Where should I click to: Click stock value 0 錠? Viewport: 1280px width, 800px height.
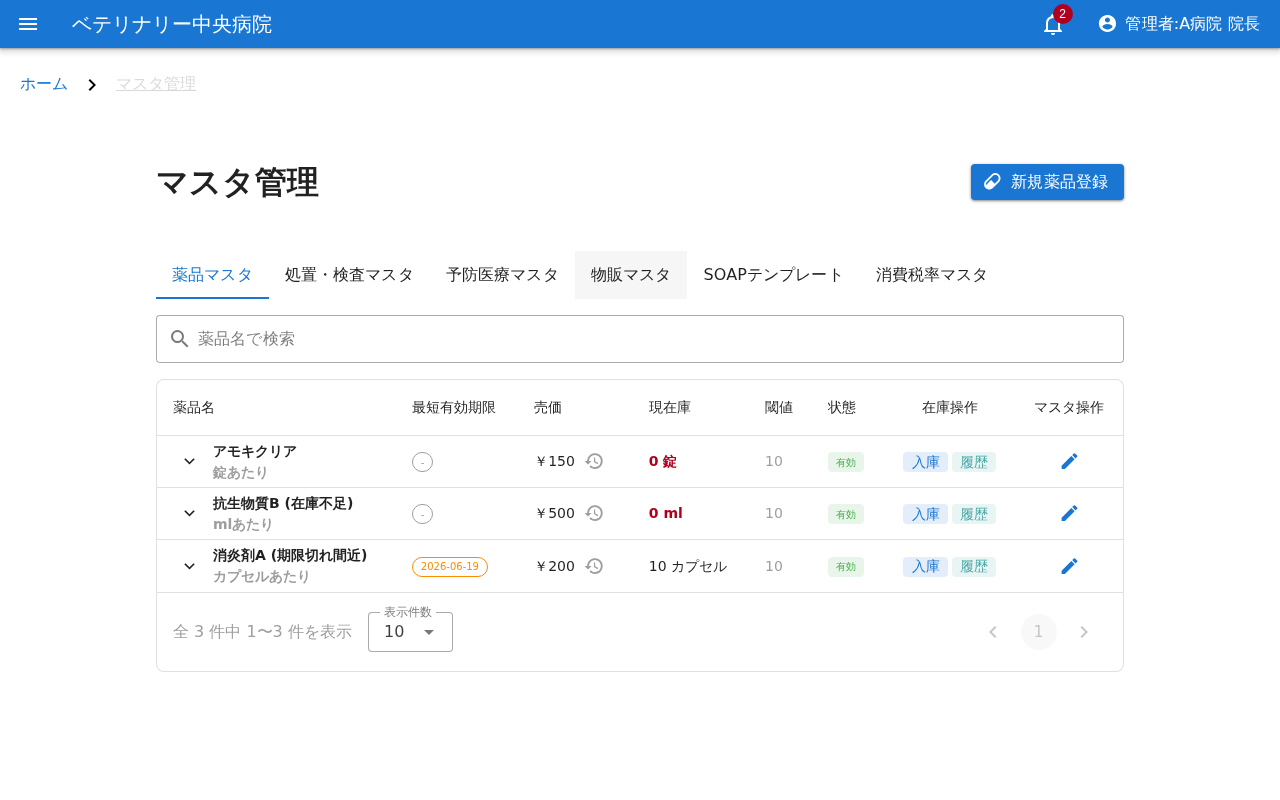point(663,461)
